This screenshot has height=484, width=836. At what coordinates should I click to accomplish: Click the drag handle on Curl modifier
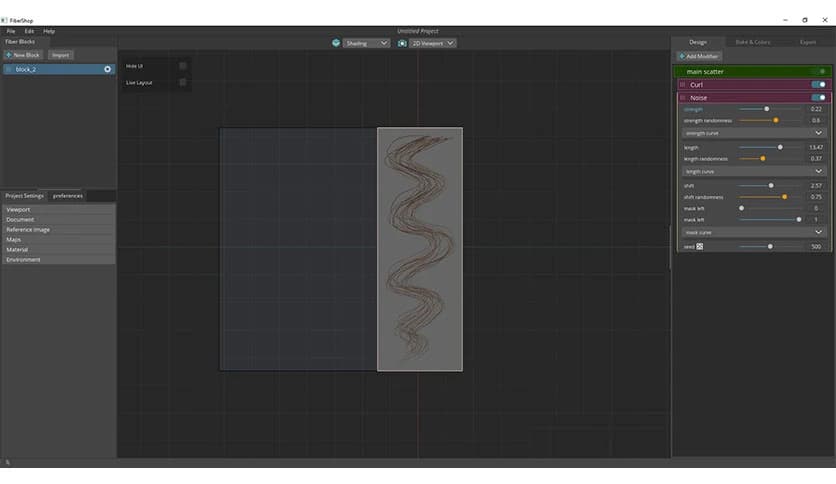pos(682,85)
